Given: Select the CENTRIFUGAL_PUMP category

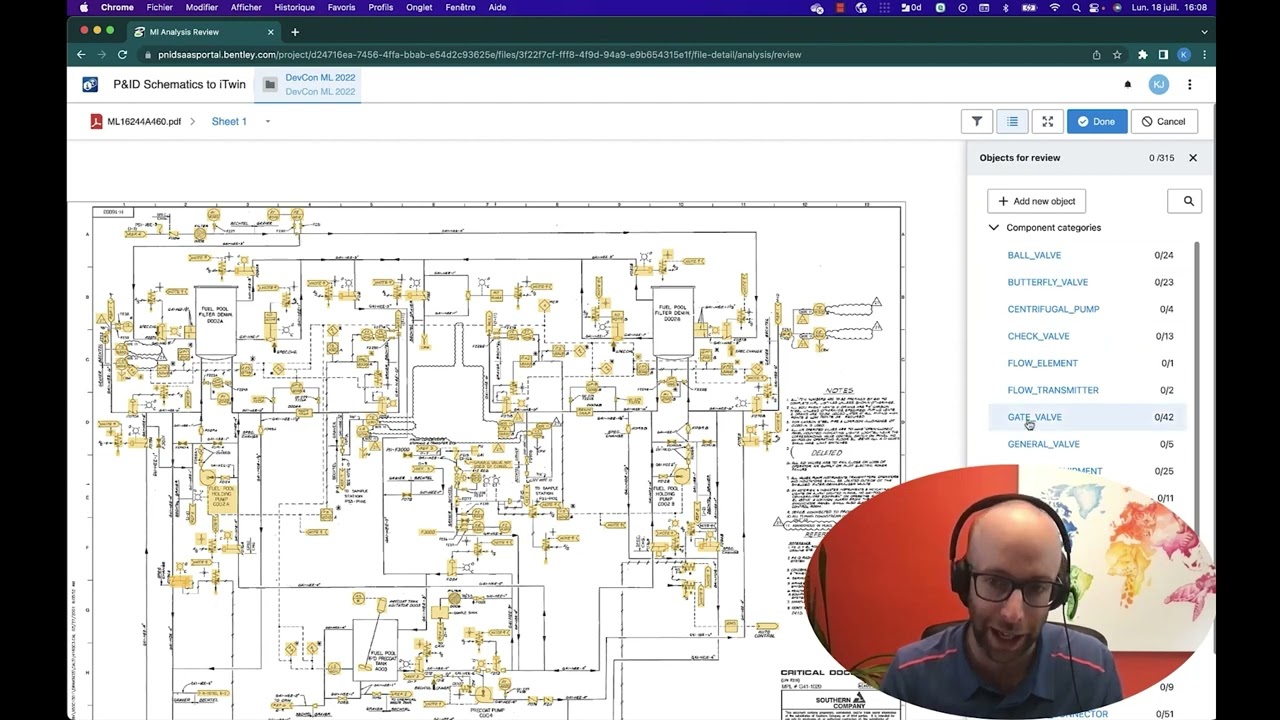Looking at the screenshot, I should point(1053,309).
